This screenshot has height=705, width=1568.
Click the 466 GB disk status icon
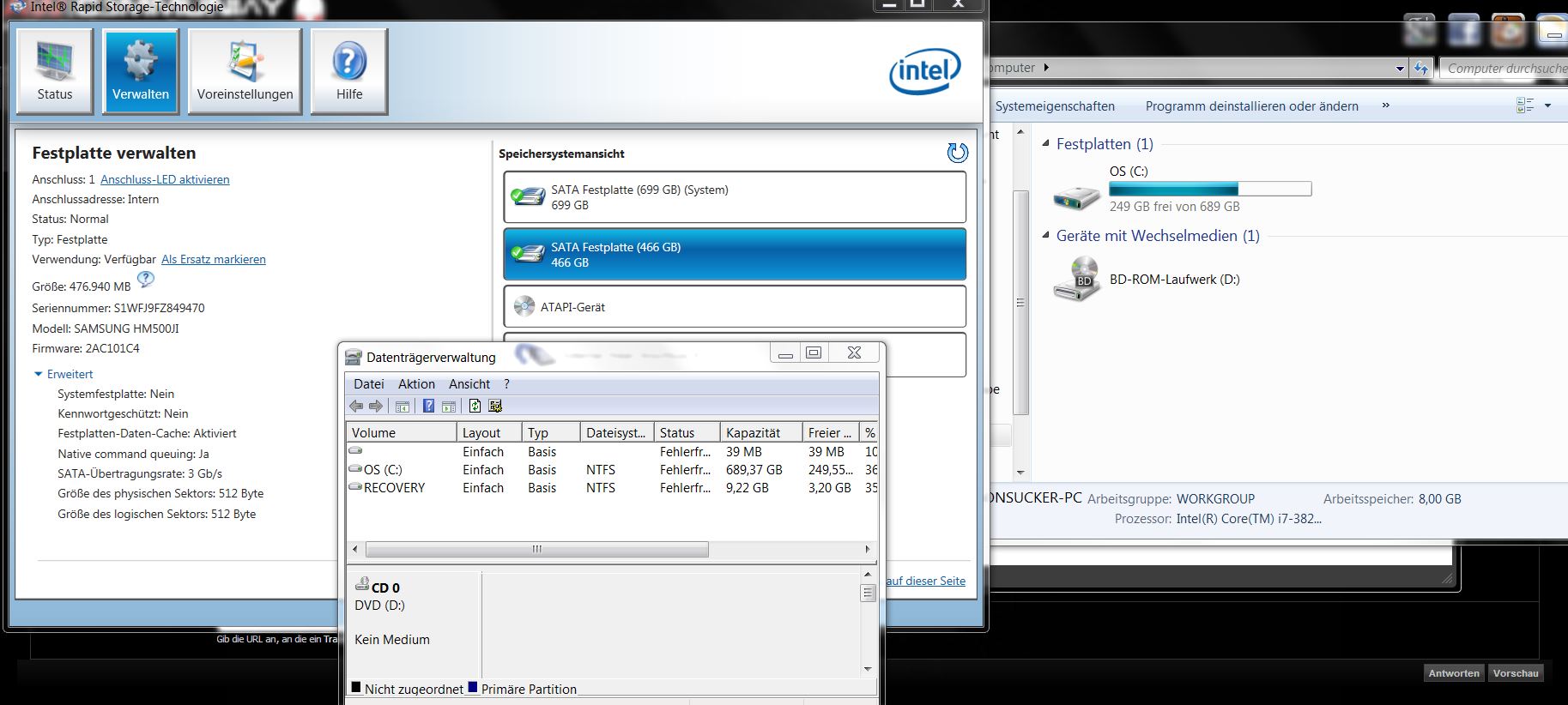point(528,254)
